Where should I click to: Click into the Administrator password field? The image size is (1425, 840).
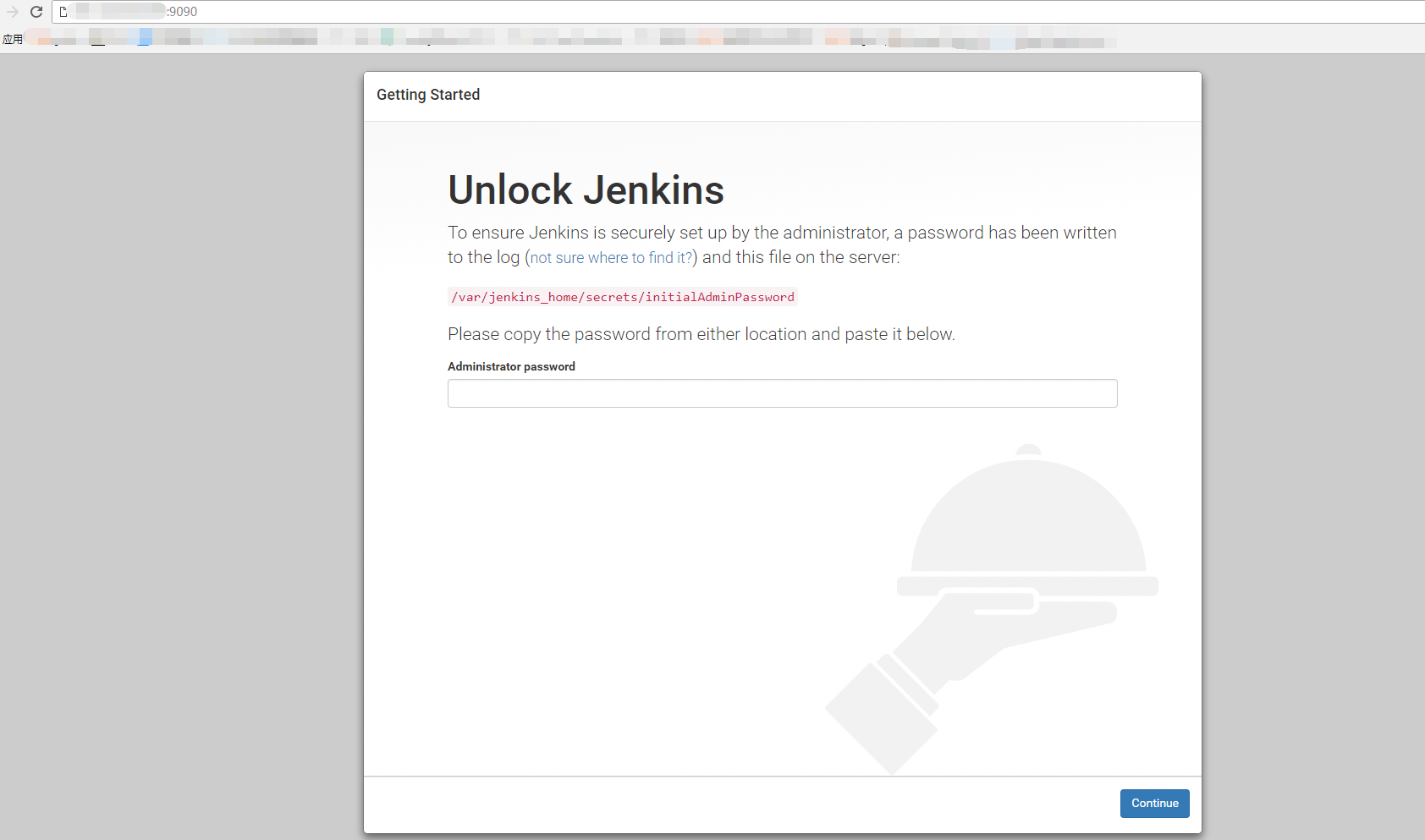(x=782, y=393)
